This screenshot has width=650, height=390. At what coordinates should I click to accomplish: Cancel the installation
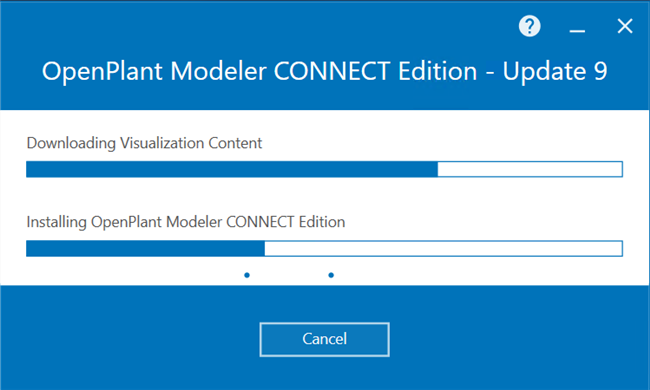(x=325, y=339)
